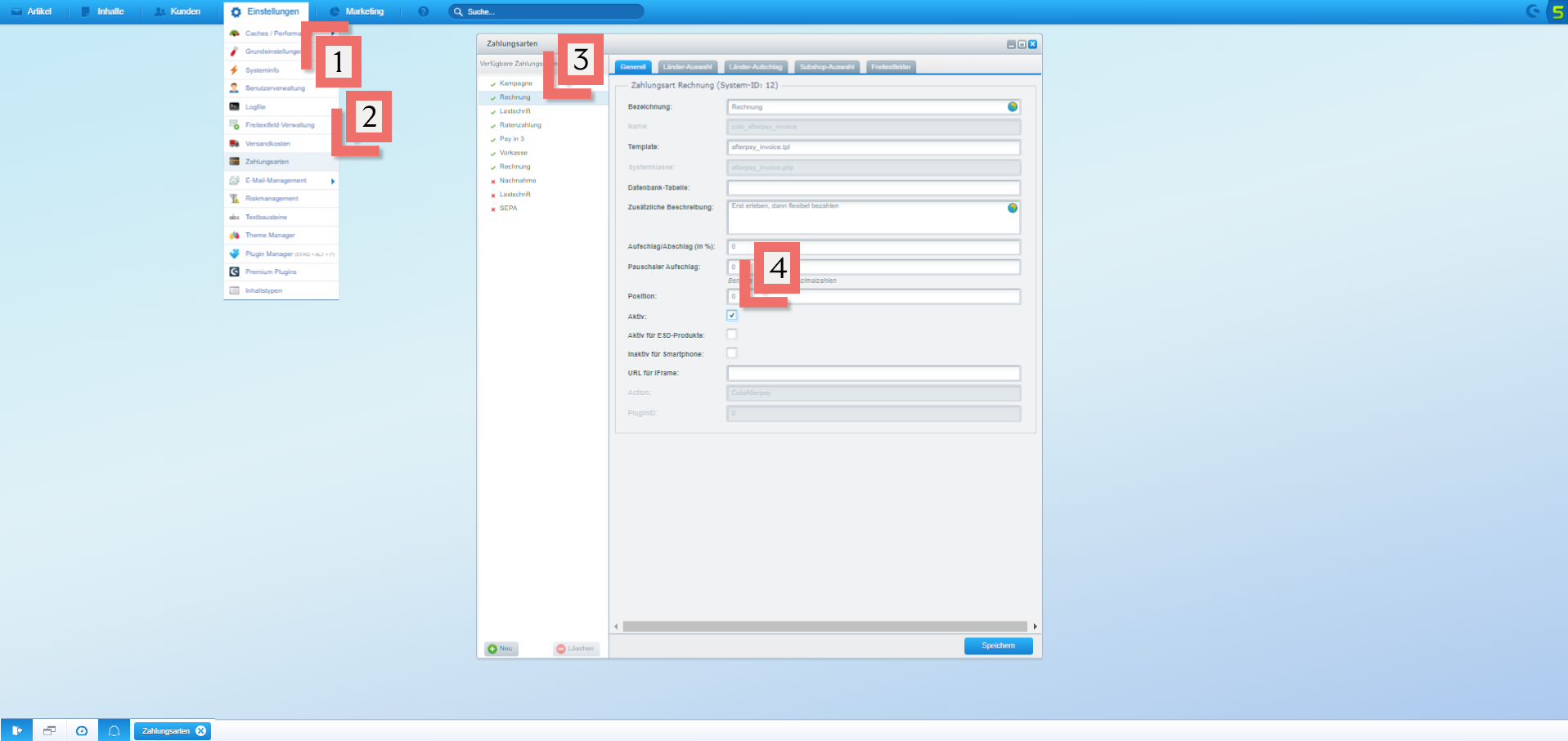Click the Versandkosten truck icon
The image size is (1568, 741).
pyautogui.click(x=234, y=144)
